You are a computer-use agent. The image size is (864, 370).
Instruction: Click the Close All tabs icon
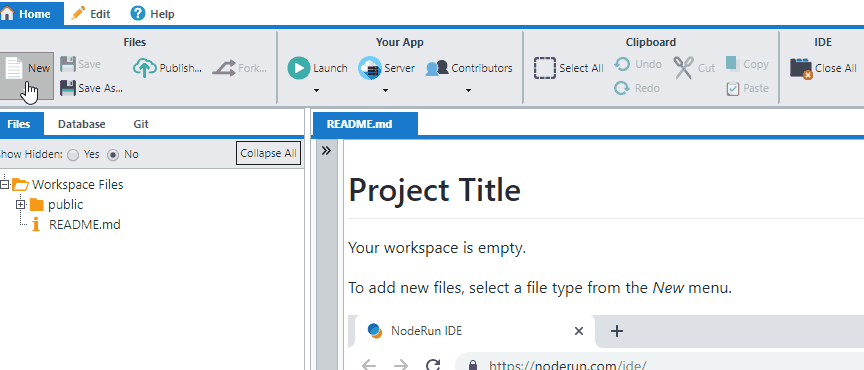801,68
